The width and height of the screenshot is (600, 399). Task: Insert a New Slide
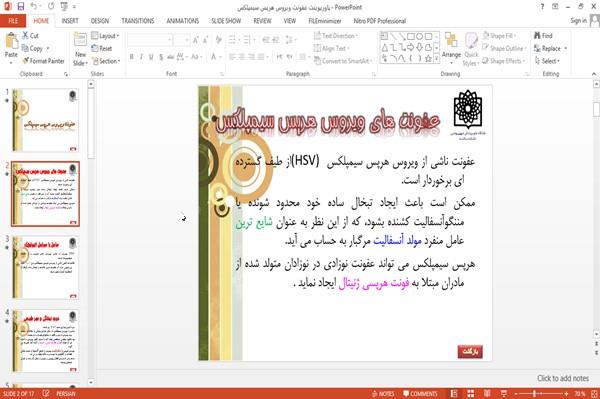coord(80,50)
